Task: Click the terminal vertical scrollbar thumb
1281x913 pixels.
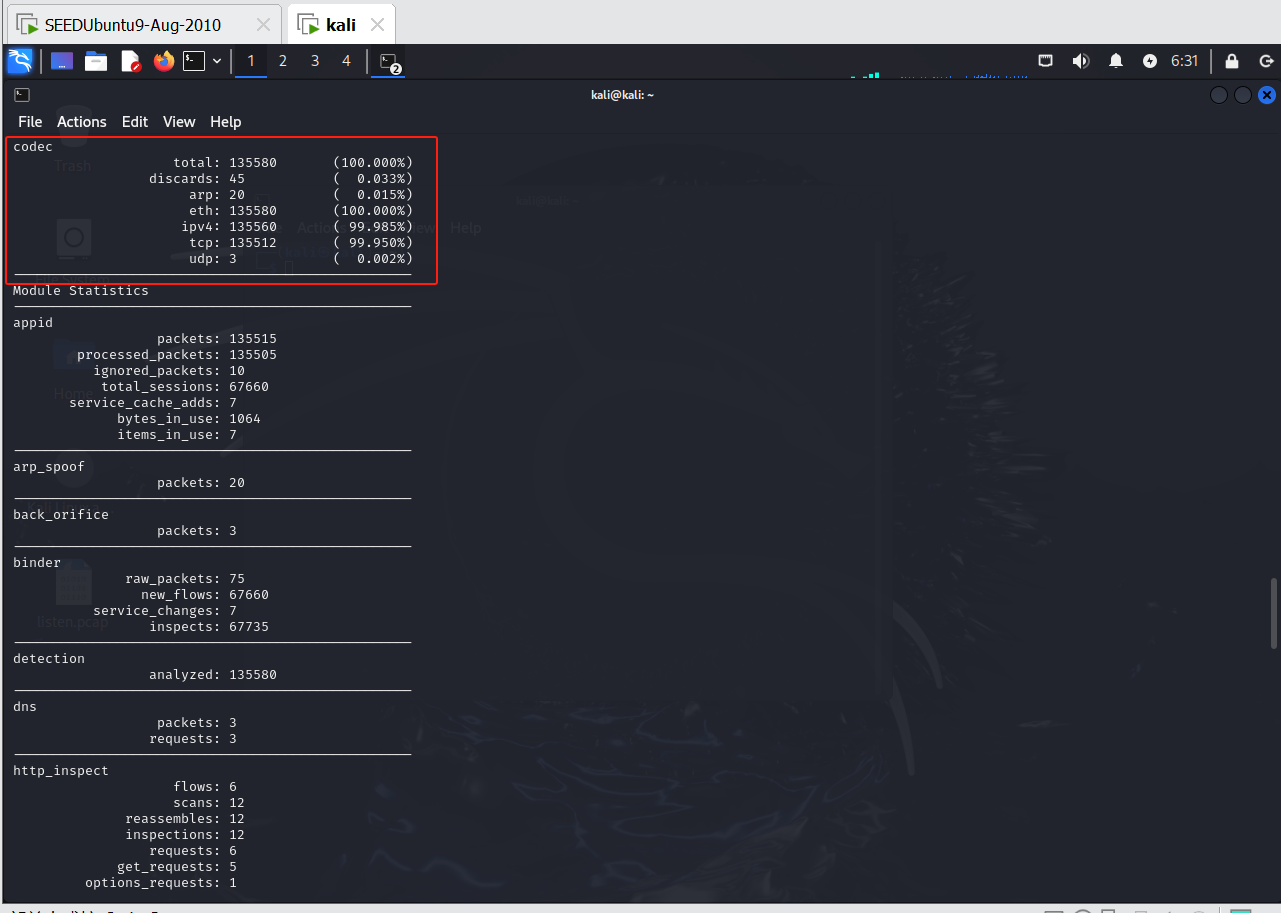Action: (x=1274, y=613)
